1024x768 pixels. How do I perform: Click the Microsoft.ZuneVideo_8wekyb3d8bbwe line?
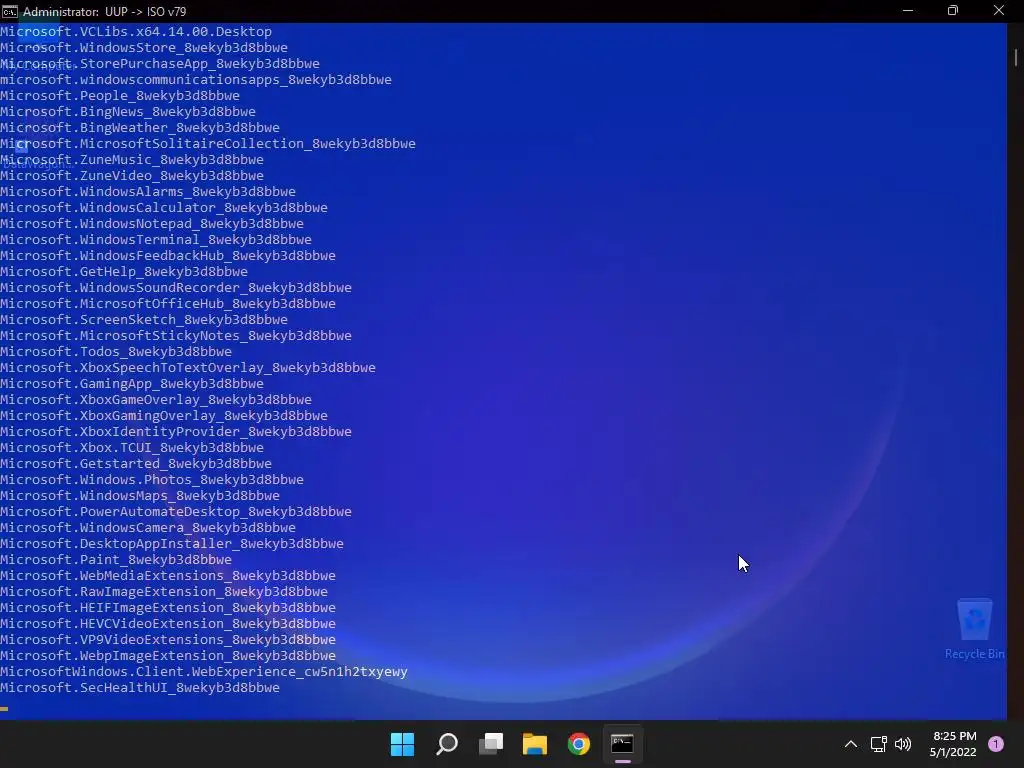(x=132, y=176)
